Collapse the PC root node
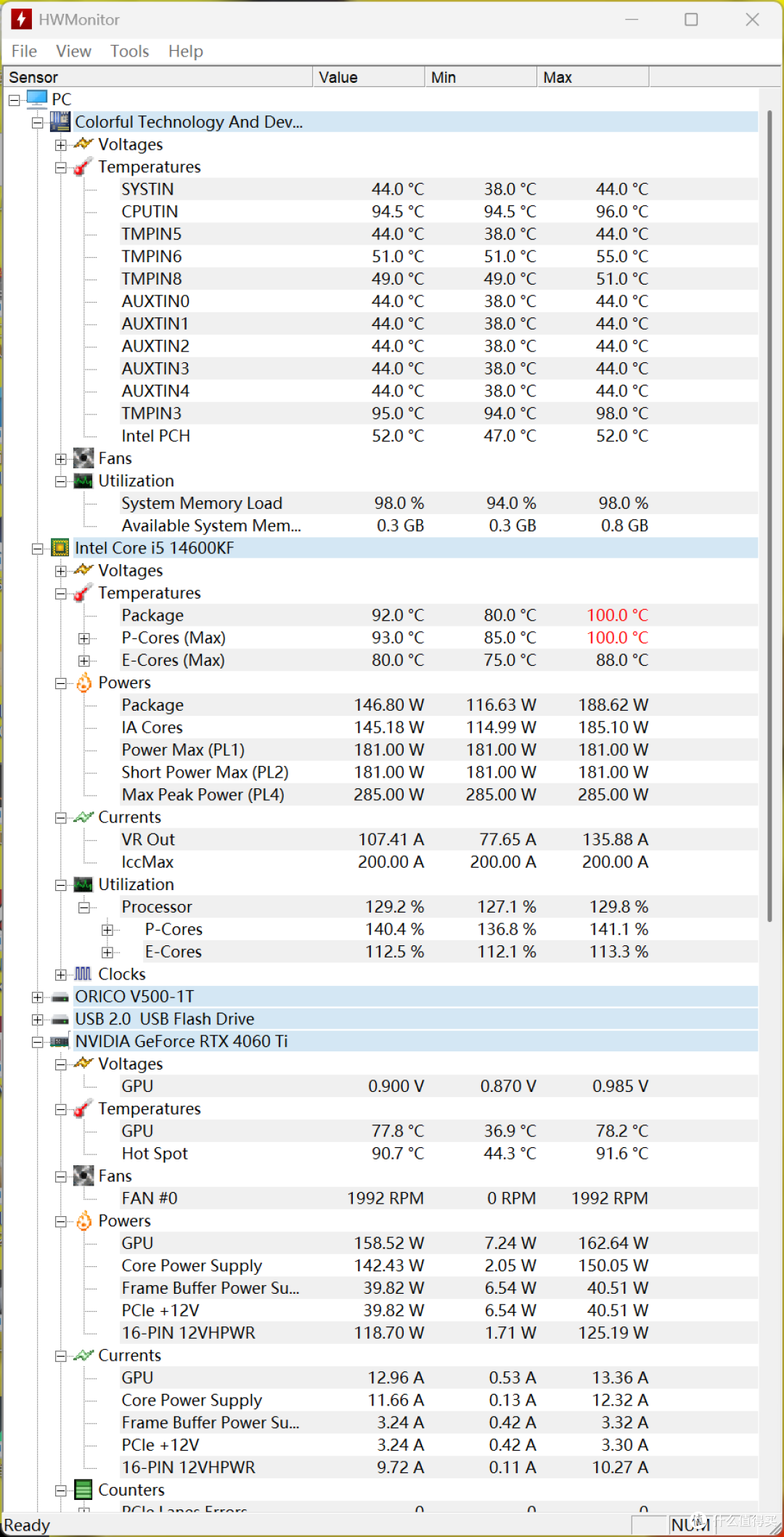Image resolution: width=784 pixels, height=1537 pixels. coord(14,100)
